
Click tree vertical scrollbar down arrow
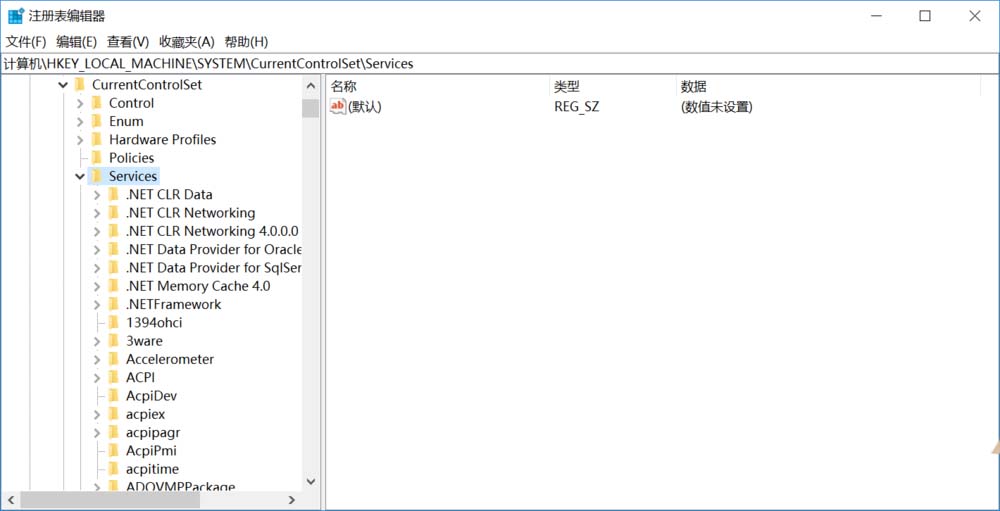pos(311,481)
